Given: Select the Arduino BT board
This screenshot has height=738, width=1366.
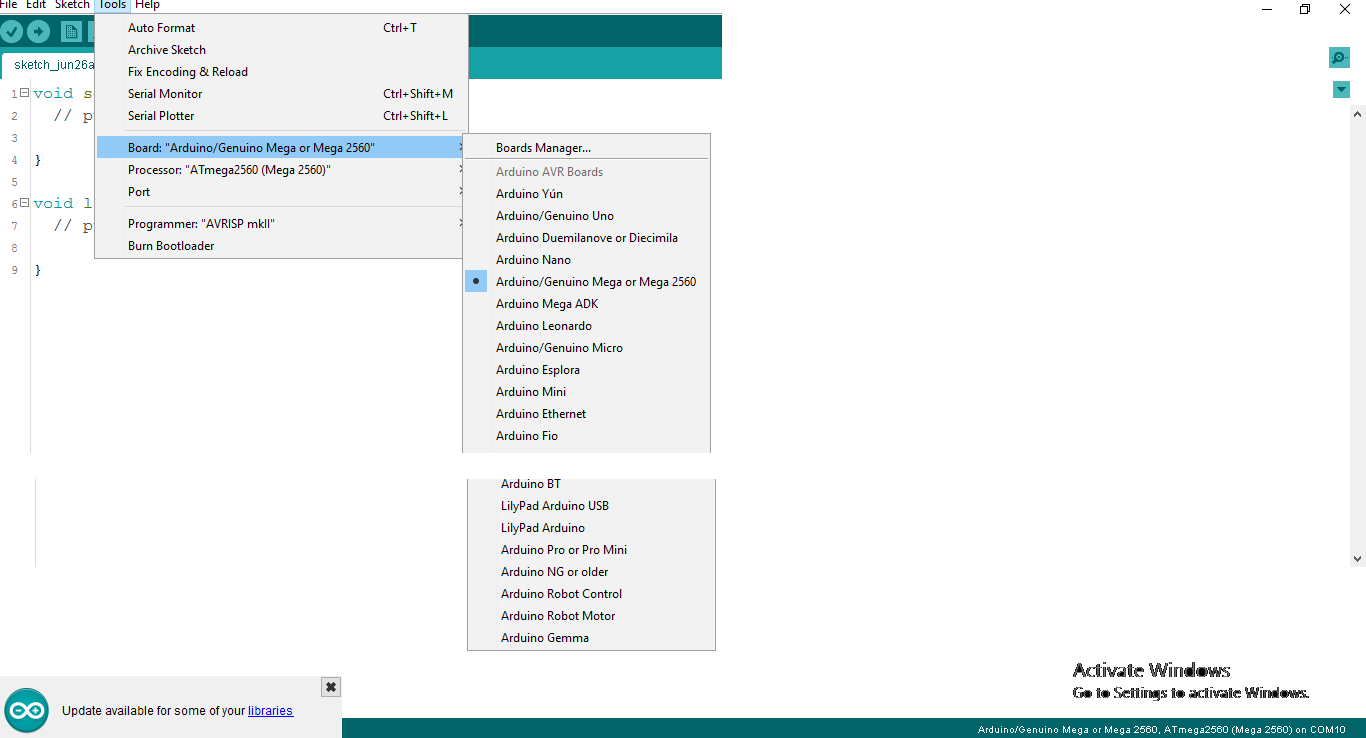Looking at the screenshot, I should 591,484.
